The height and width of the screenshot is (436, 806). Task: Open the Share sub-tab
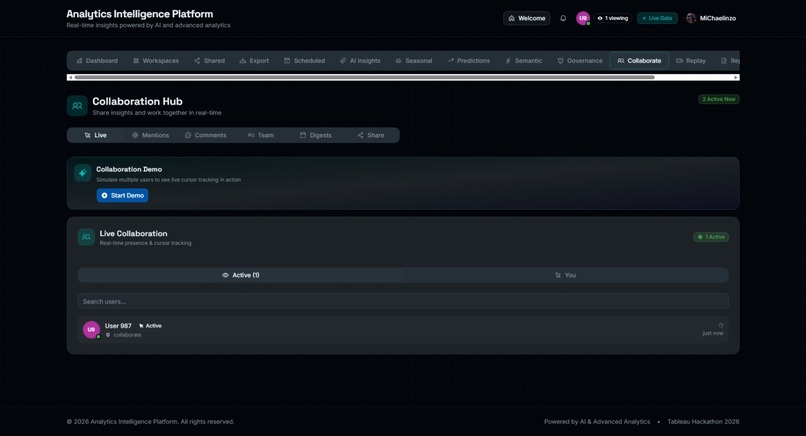tap(371, 135)
